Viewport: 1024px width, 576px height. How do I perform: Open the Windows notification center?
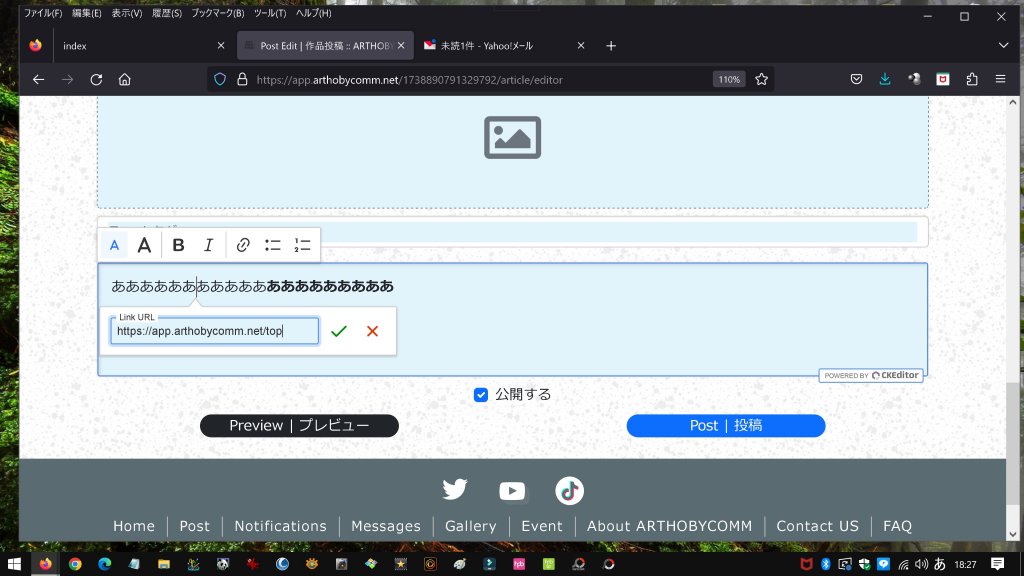[x=997, y=564]
